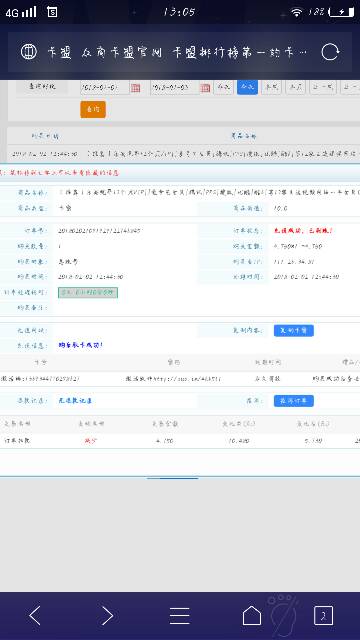Click the order number value beginning 2018020
The height and width of the screenshot is (640, 360).
(x=100, y=231)
